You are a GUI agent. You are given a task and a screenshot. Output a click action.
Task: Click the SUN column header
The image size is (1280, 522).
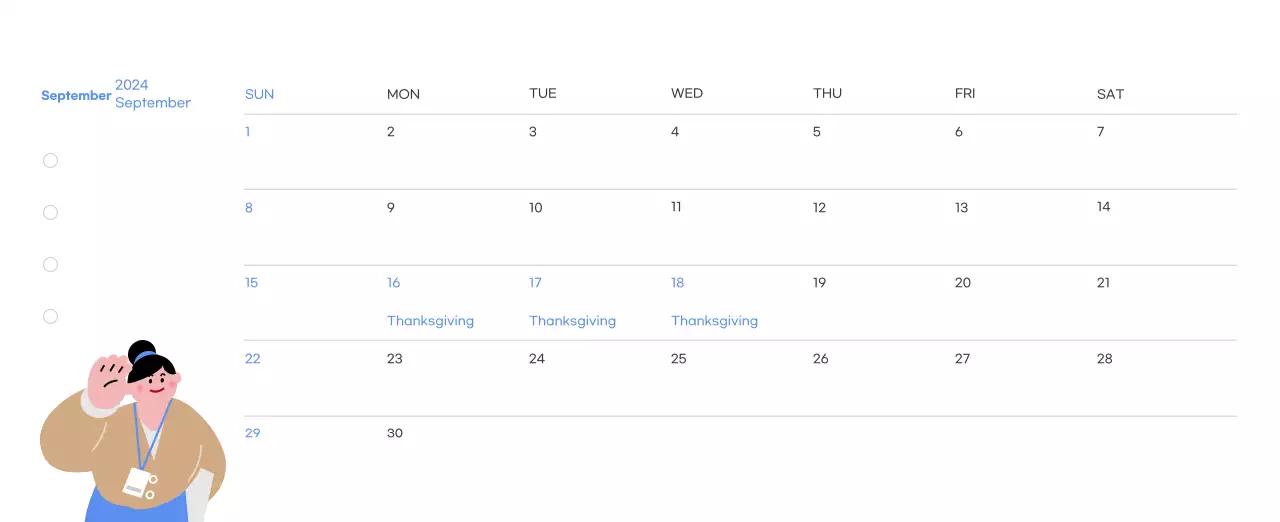(x=259, y=94)
